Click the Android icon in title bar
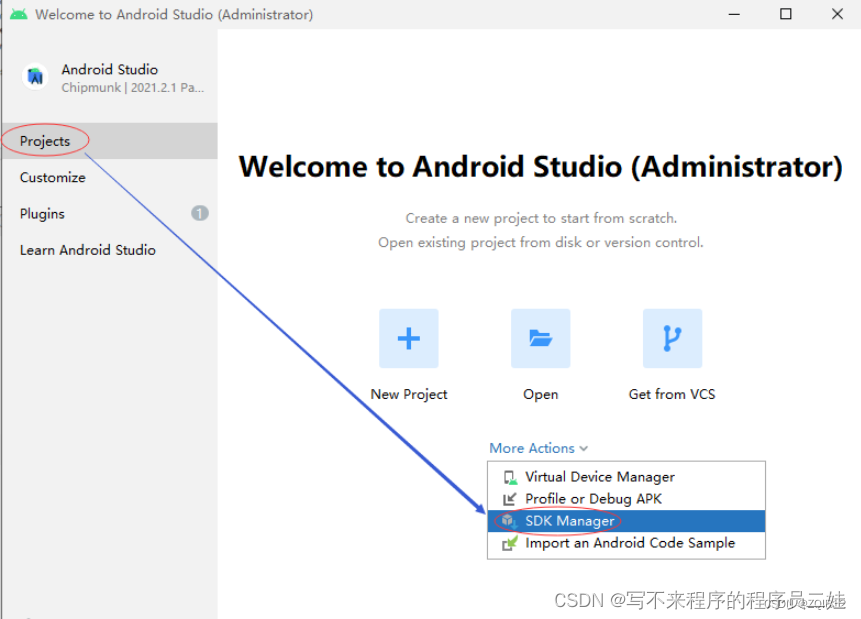Image resolution: width=861 pixels, height=619 pixels. pos(18,14)
